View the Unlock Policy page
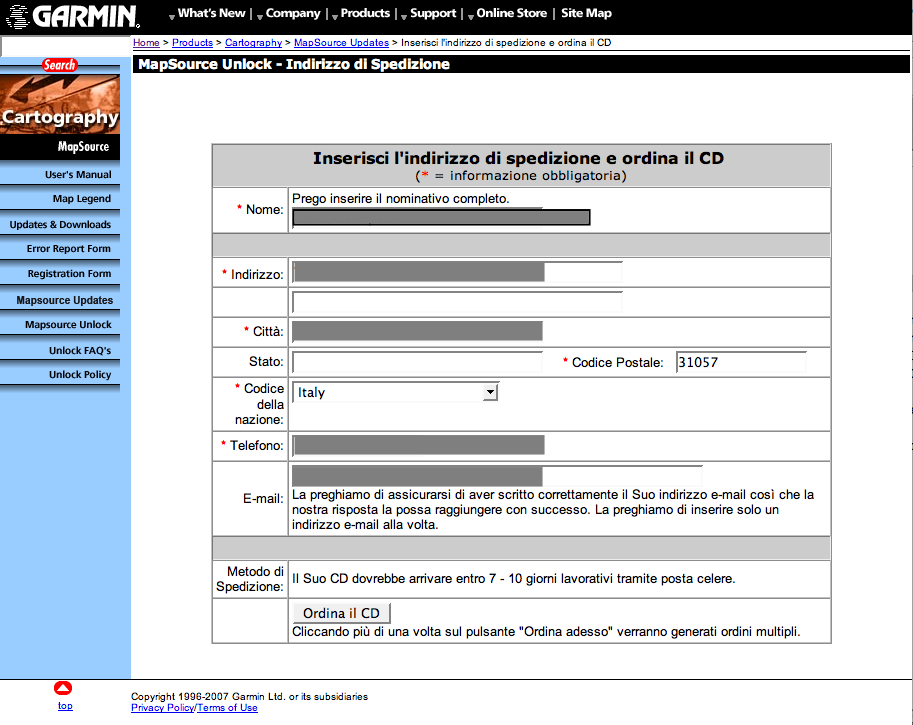The width and height of the screenshot is (913, 725). click(80, 375)
